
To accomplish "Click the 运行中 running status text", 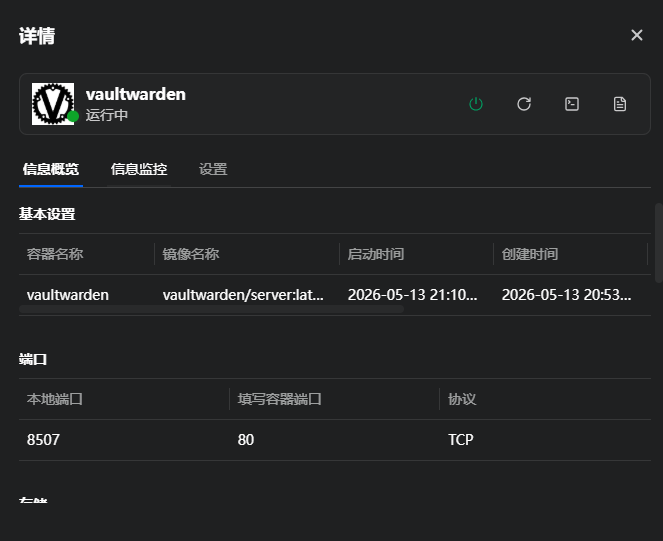I will pos(107,115).
